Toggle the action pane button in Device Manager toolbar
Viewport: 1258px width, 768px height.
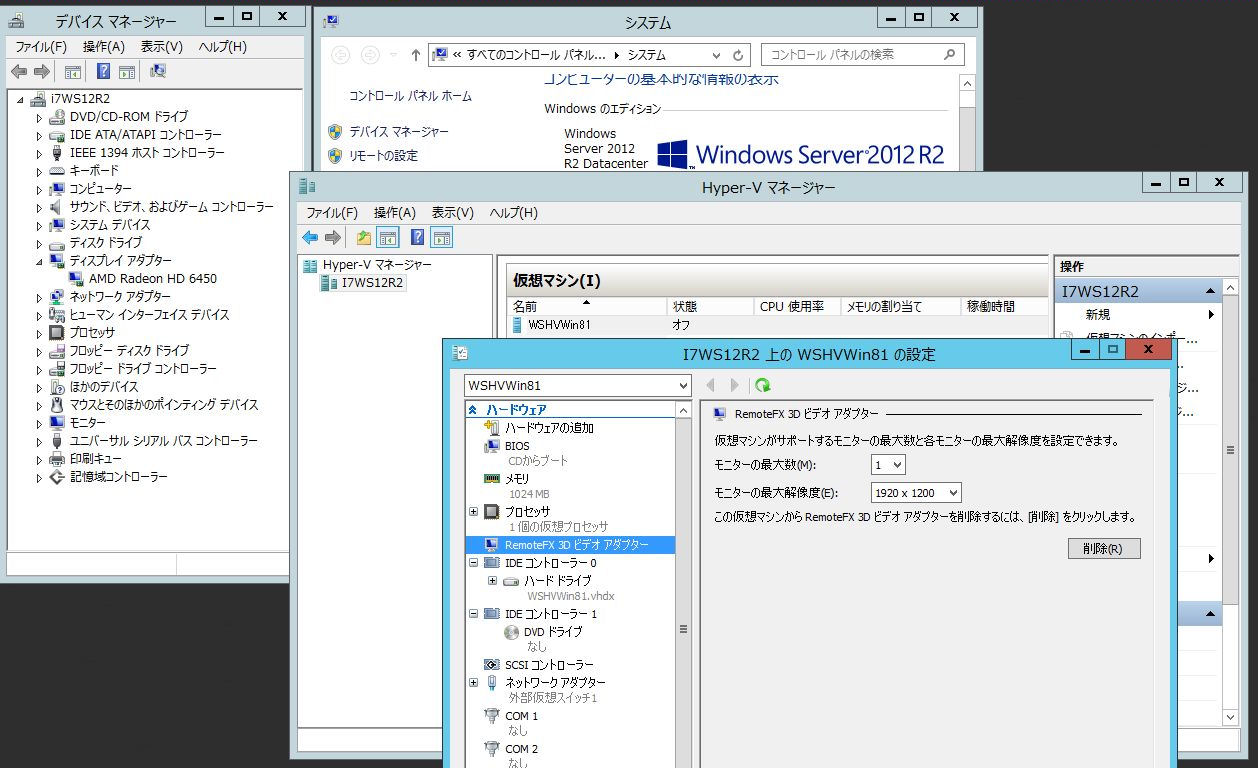pyautogui.click(x=127, y=72)
